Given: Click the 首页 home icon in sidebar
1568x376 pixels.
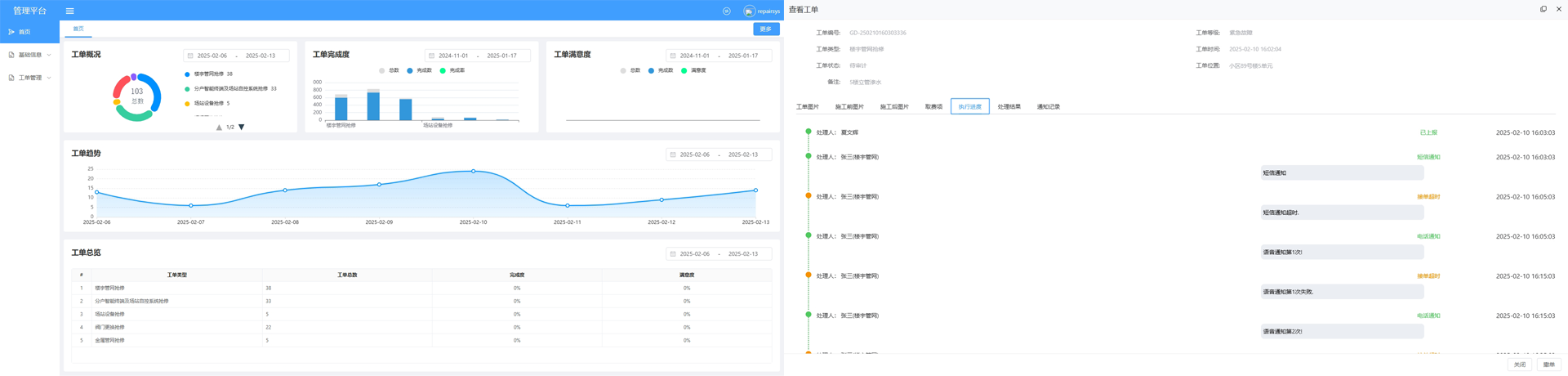Looking at the screenshot, I should coord(11,32).
